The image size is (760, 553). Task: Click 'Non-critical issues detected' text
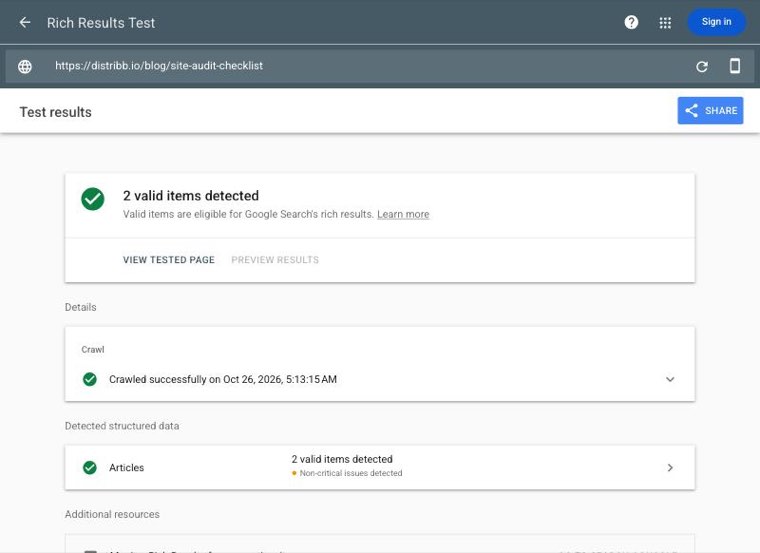tap(351, 473)
